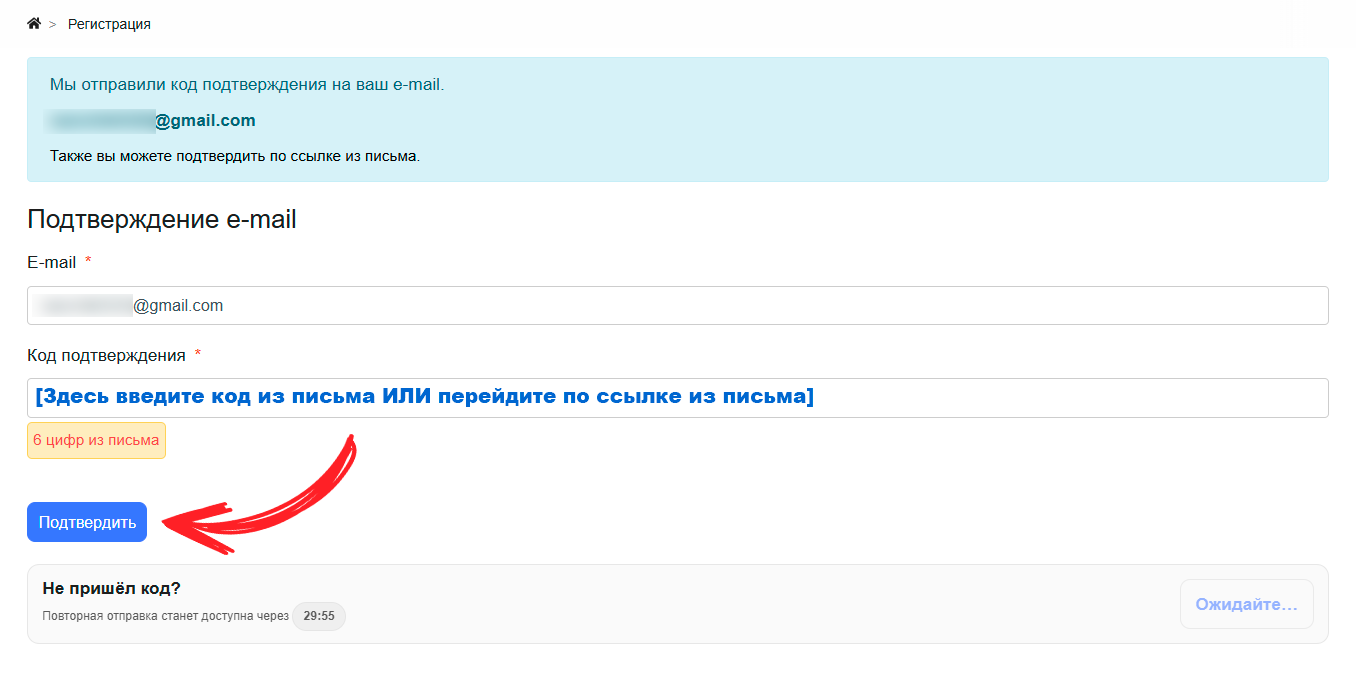Click the breadcrumb separator arrow
Image resolution: width=1356 pixels, height=674 pixels.
point(52,24)
